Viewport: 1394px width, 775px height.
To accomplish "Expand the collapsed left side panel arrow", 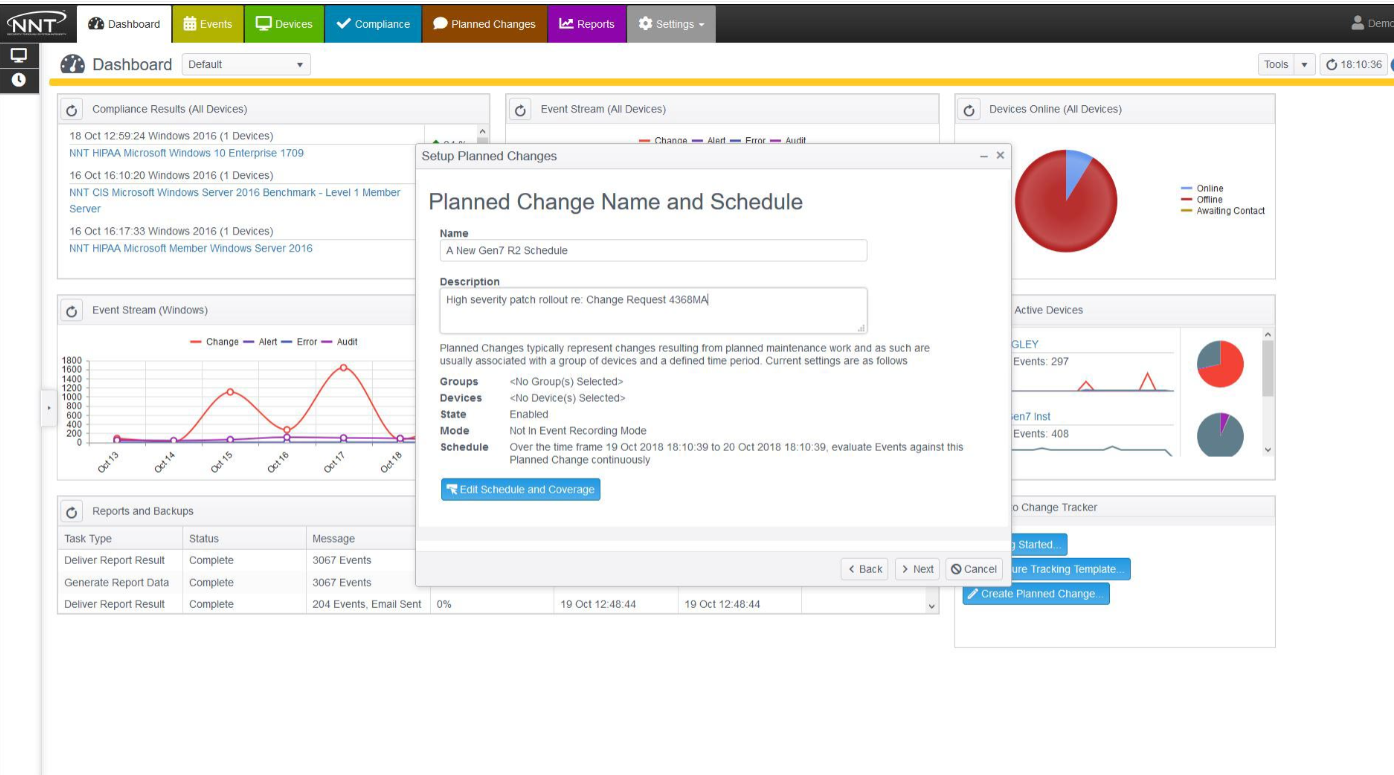I will [47, 408].
